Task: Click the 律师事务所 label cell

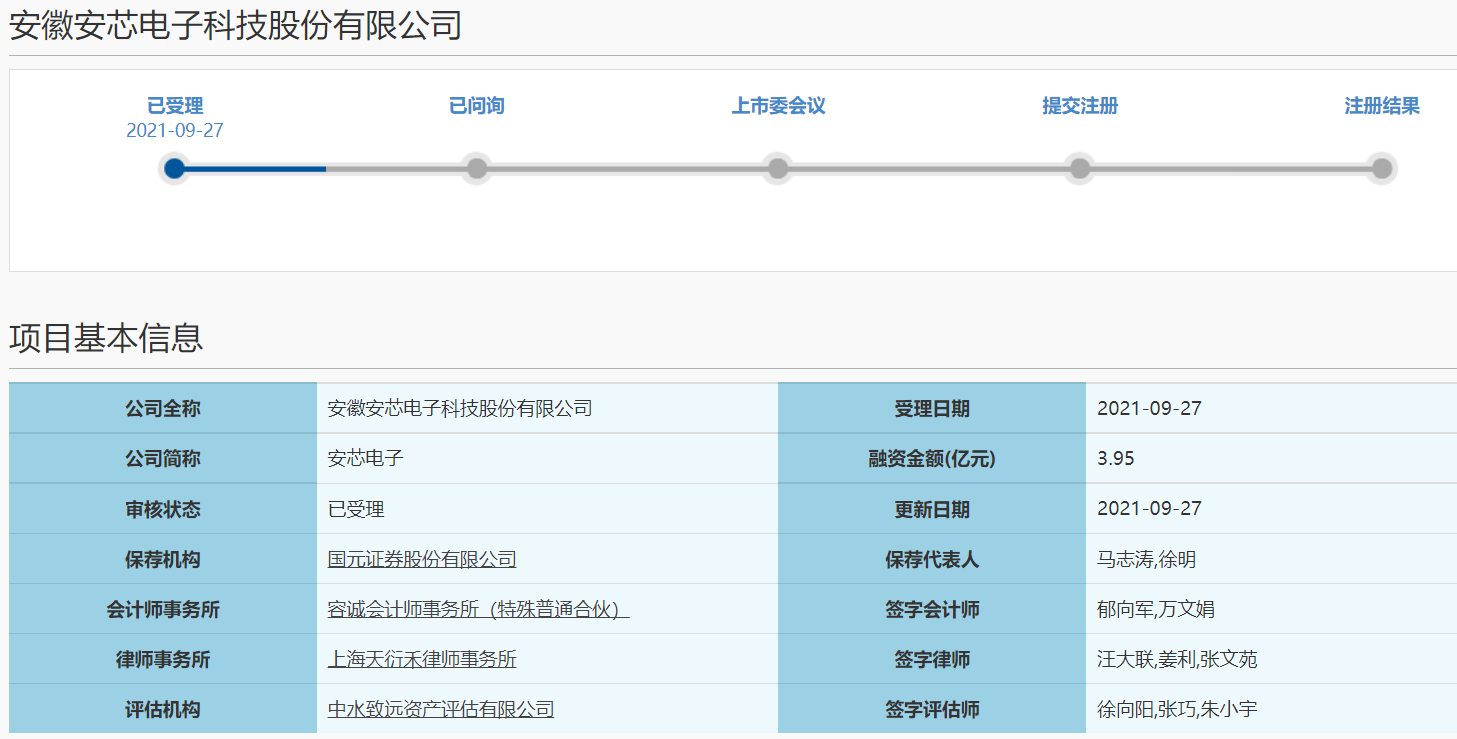Action: (x=163, y=659)
